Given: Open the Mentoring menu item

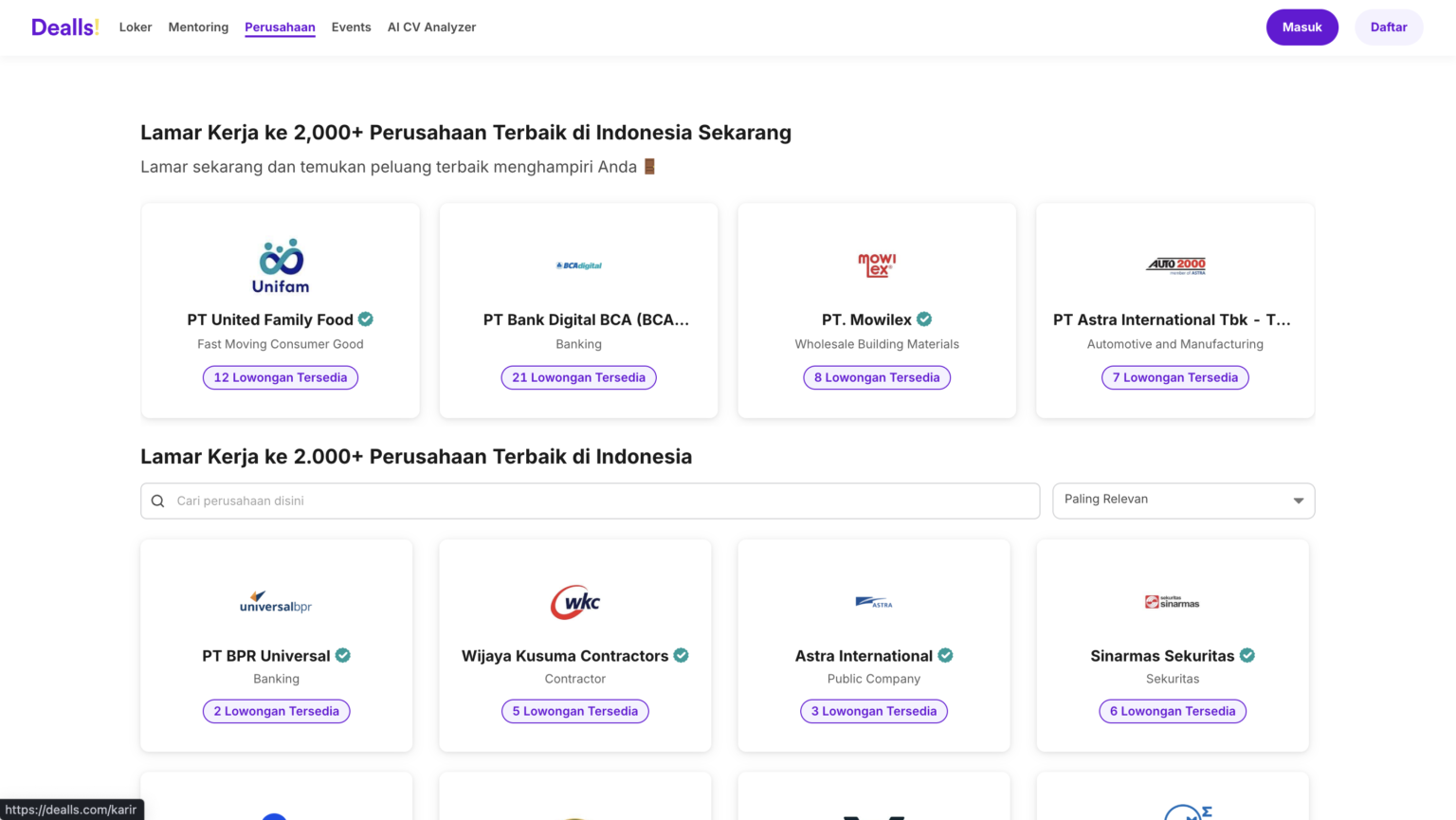Looking at the screenshot, I should [x=198, y=27].
